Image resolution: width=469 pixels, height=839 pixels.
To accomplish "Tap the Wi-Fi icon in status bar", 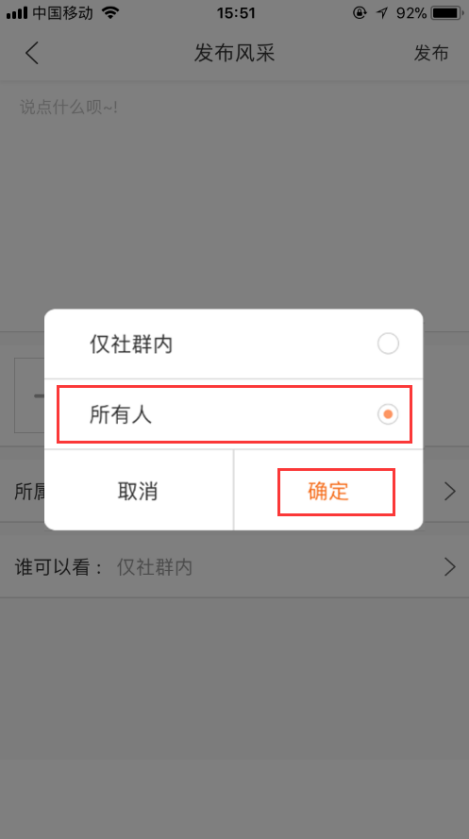I will [111, 13].
